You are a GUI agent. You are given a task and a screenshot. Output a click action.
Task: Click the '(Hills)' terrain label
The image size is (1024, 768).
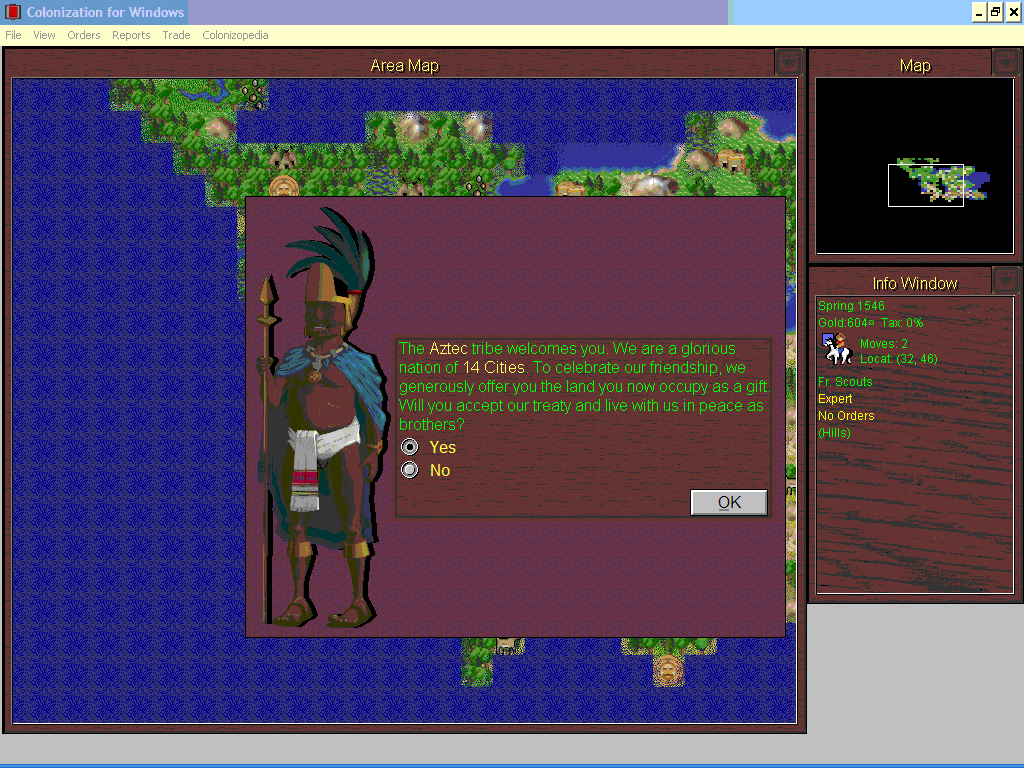(834, 432)
